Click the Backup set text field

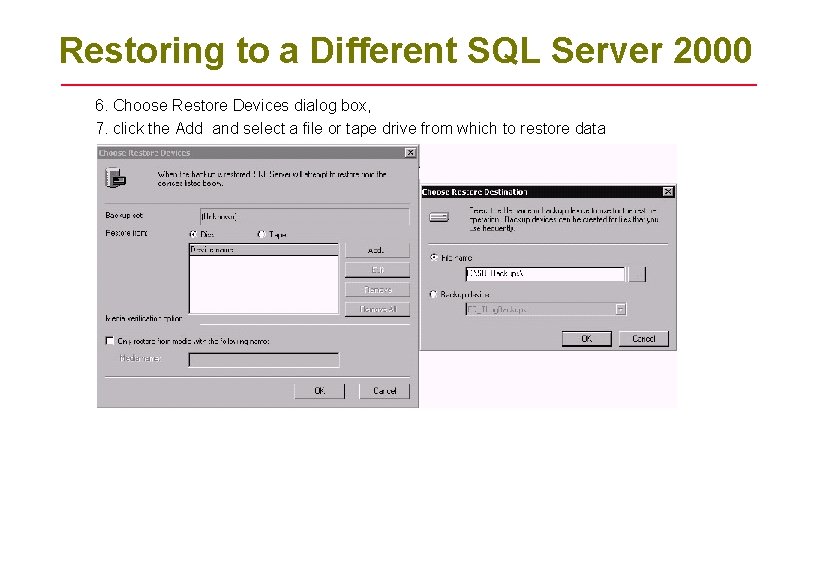coord(305,216)
